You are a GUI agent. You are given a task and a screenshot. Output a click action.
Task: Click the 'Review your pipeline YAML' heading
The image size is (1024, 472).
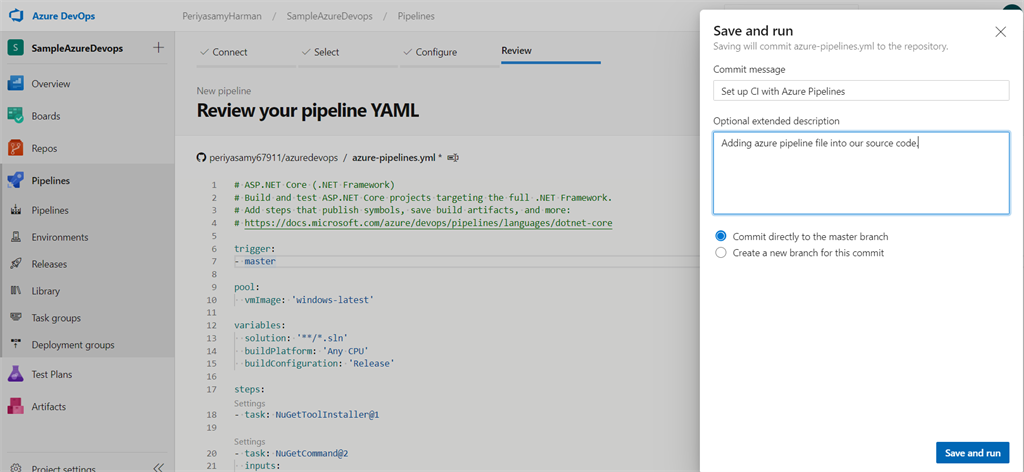pyautogui.click(x=308, y=111)
